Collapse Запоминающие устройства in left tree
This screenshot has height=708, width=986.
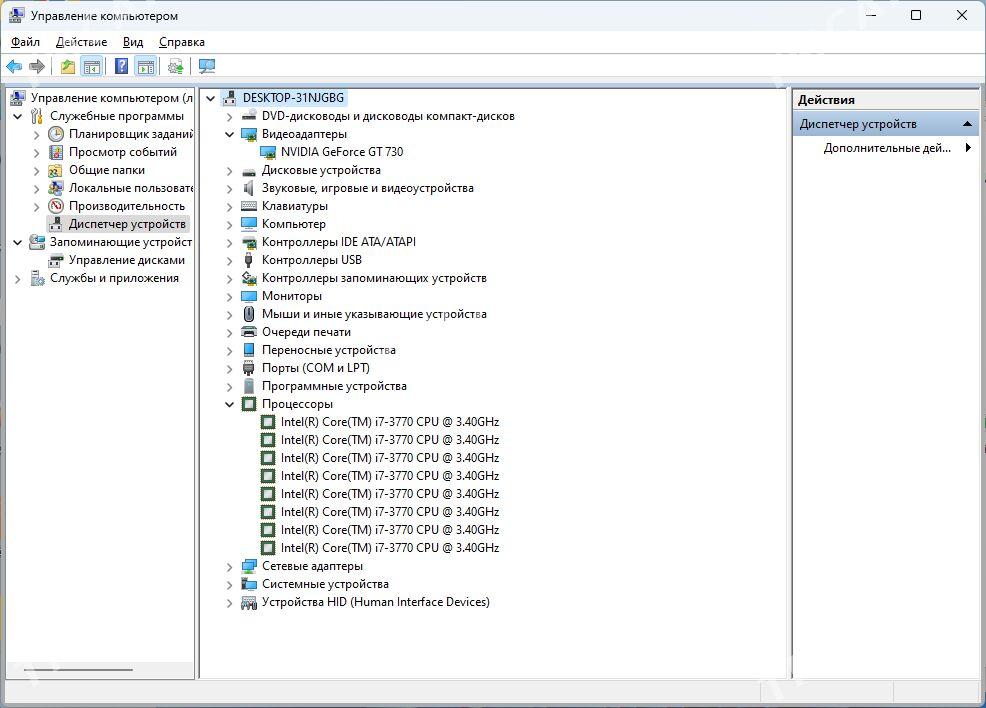18,243
